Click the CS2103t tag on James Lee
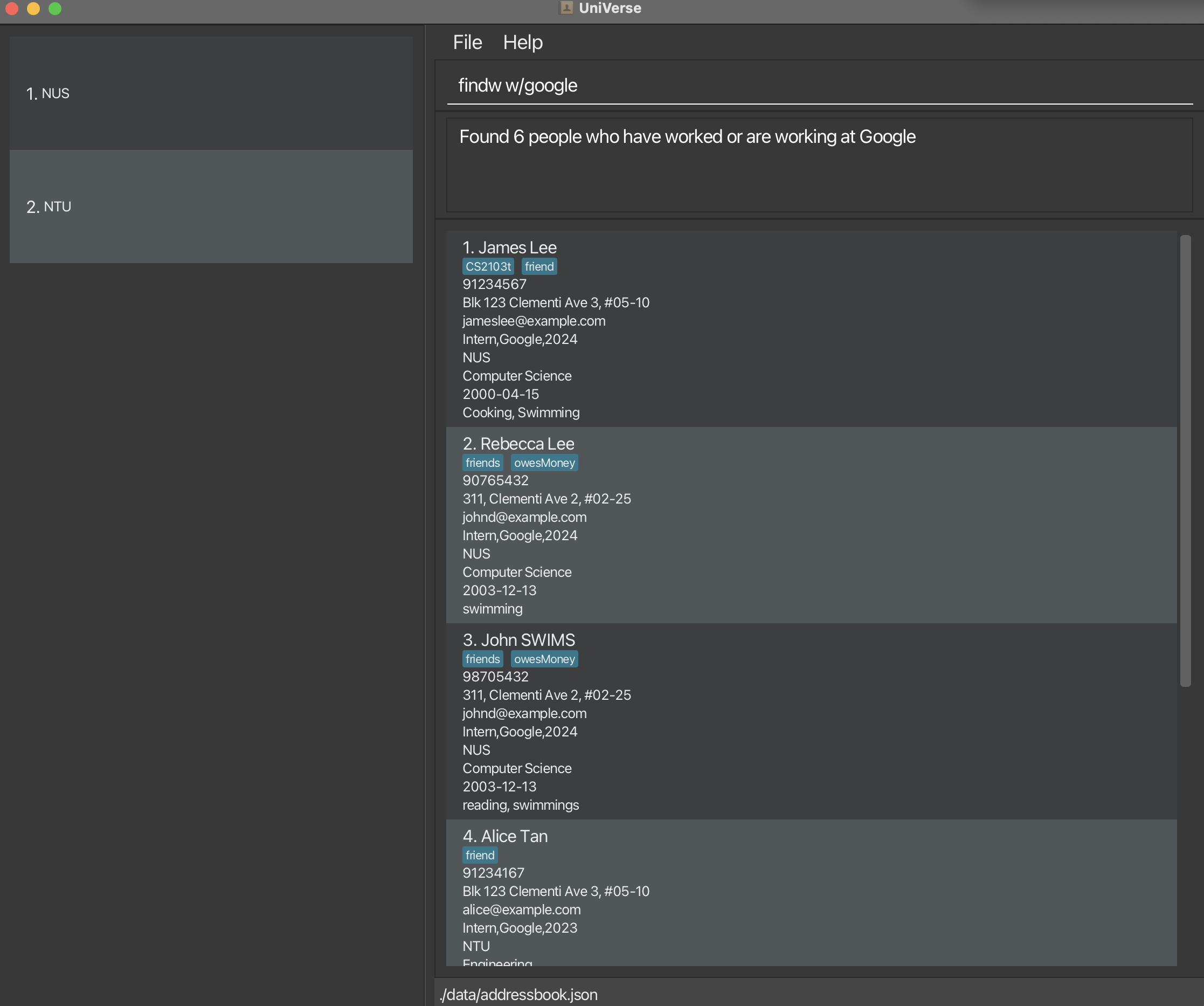This screenshot has height=1006, width=1204. point(488,267)
